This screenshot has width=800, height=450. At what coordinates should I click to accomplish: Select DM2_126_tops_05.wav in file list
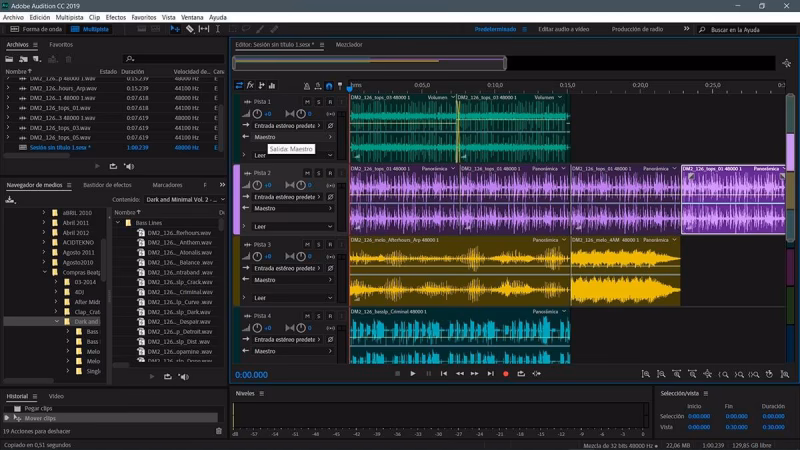(x=60, y=137)
